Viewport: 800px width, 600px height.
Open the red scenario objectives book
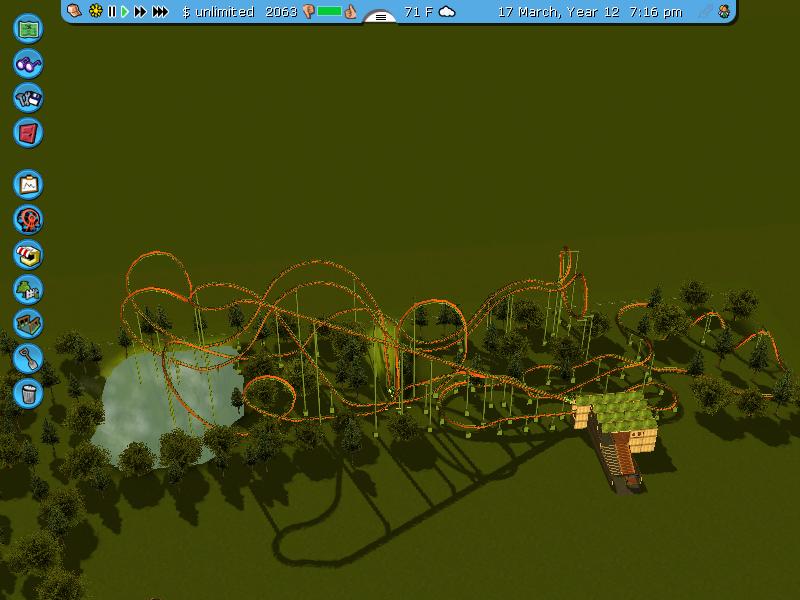(x=28, y=133)
